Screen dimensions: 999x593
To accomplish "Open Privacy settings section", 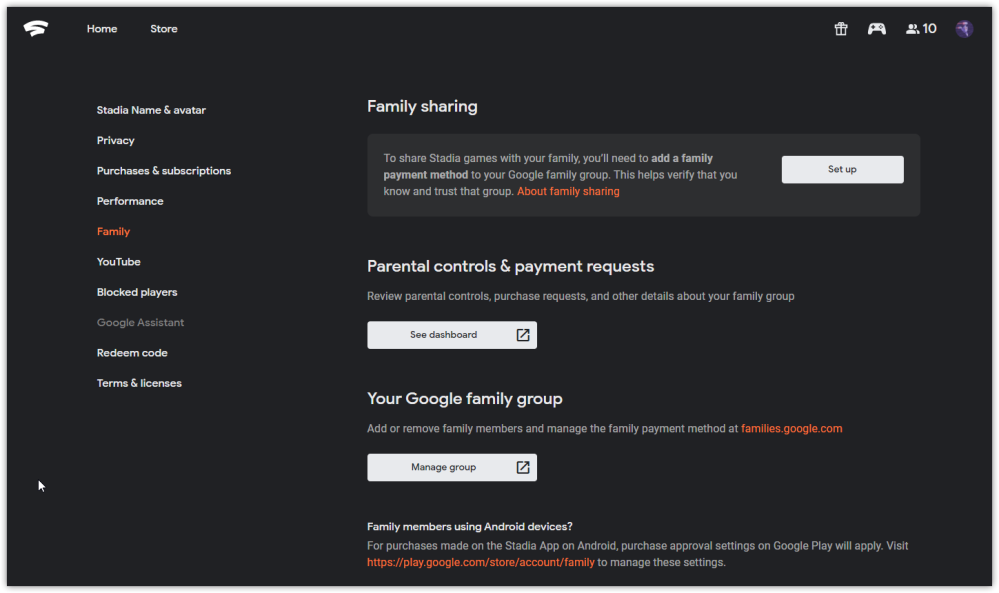I will coord(116,141).
